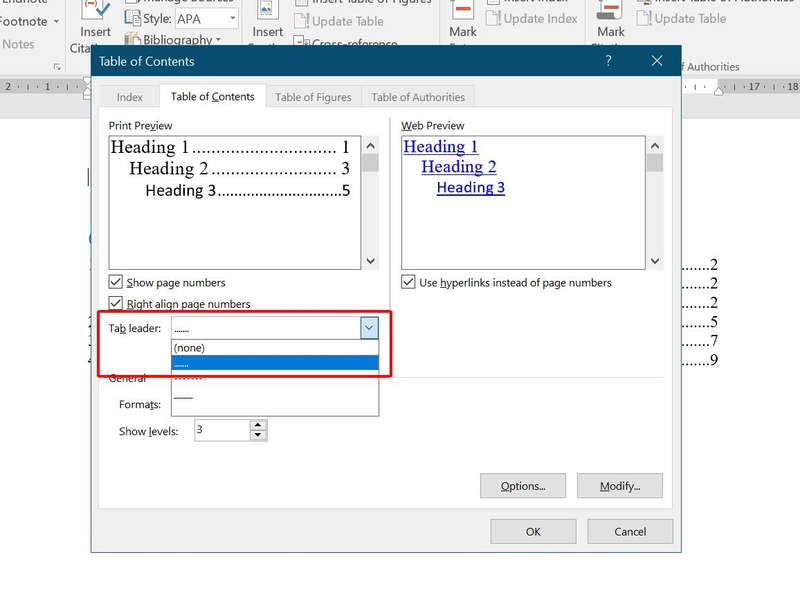Toggle Right align page numbers checkbox
Viewport: 800px width, 604px height.
coord(116,304)
